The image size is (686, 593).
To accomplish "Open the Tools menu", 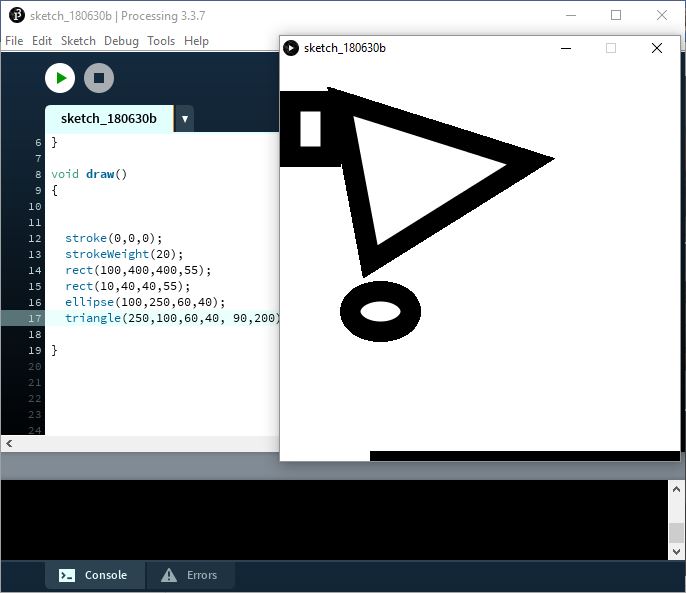I will pyautogui.click(x=161, y=41).
